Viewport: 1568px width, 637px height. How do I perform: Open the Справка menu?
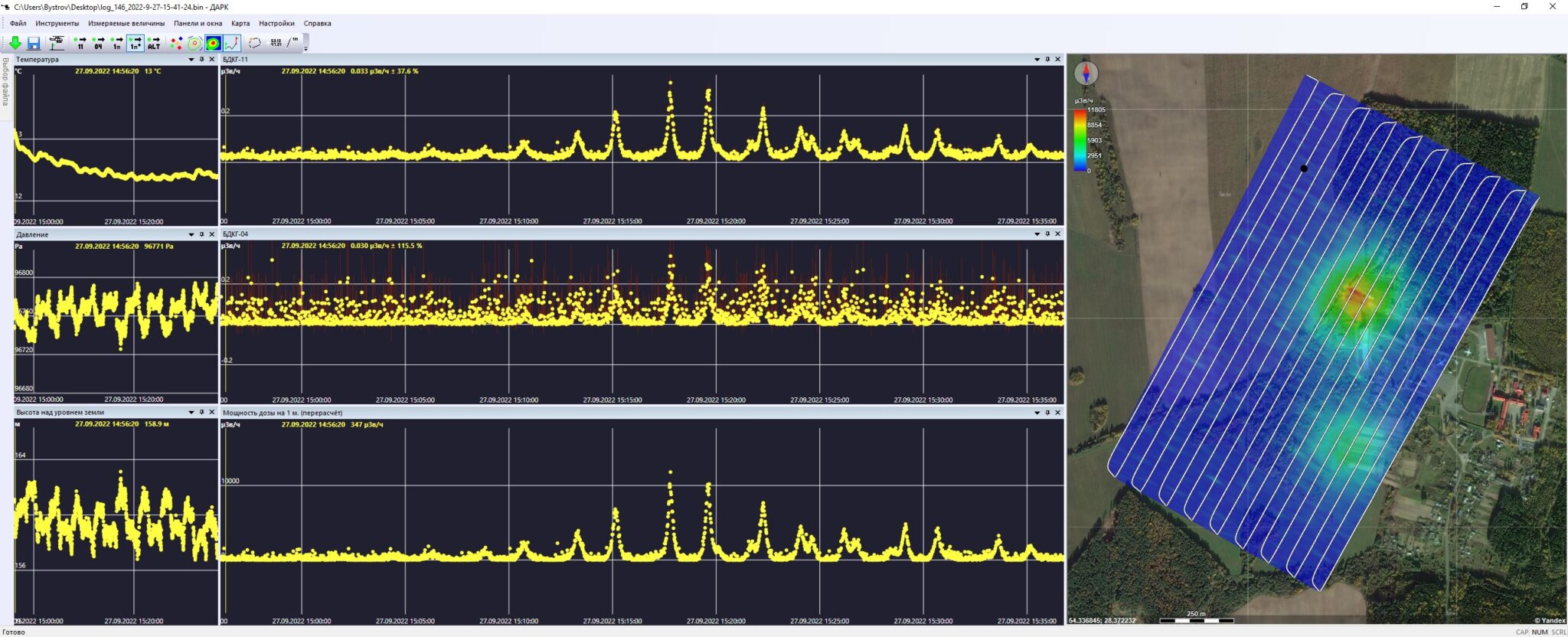(x=317, y=23)
